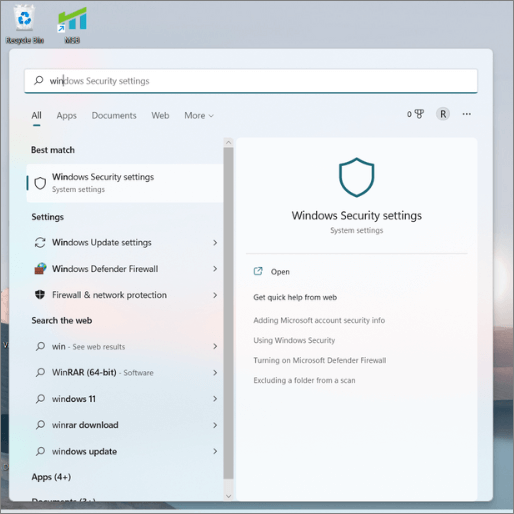514x514 pixels.
Task: Open 'Adding Microsoft account security info' link
Action: click(x=319, y=320)
